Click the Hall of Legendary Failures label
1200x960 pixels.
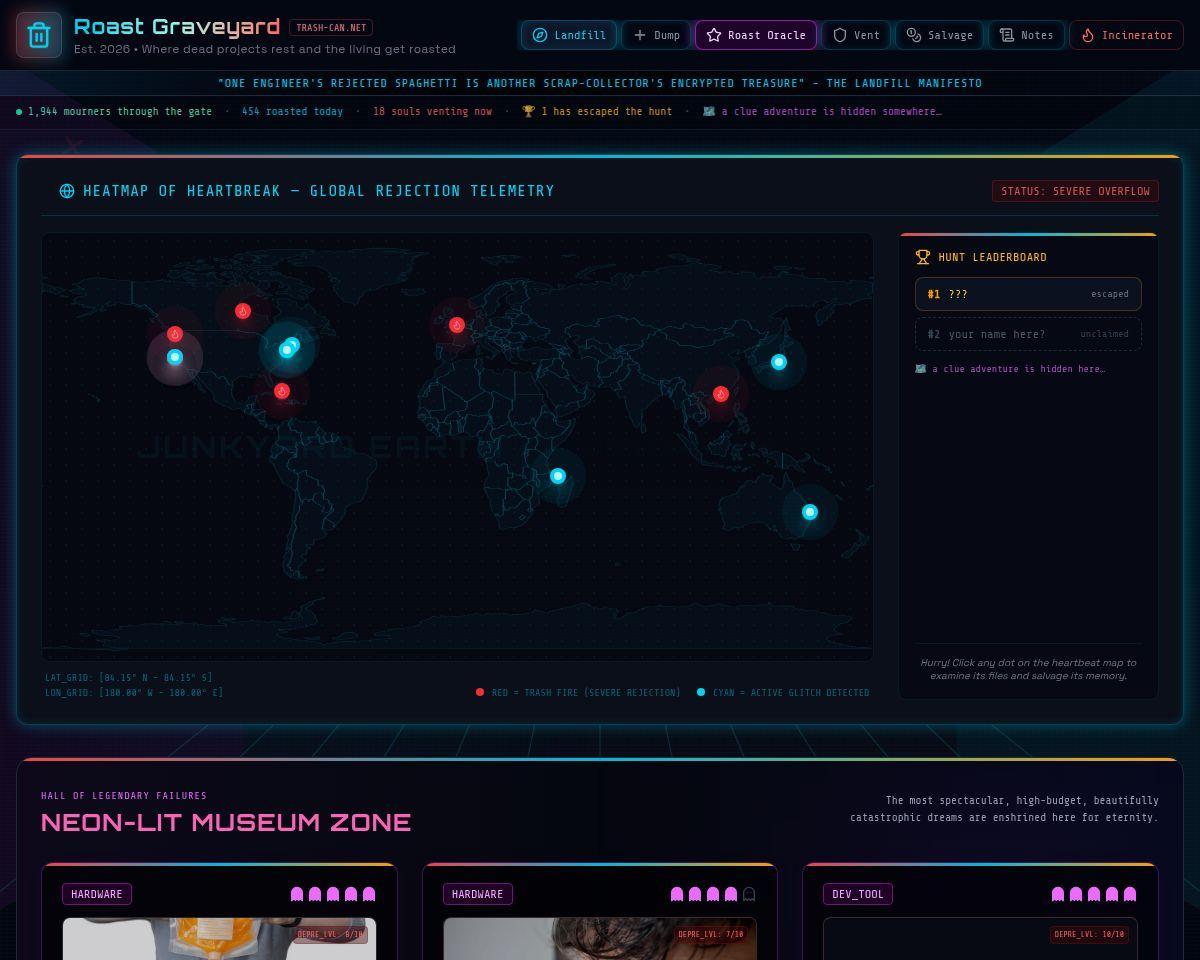click(124, 796)
